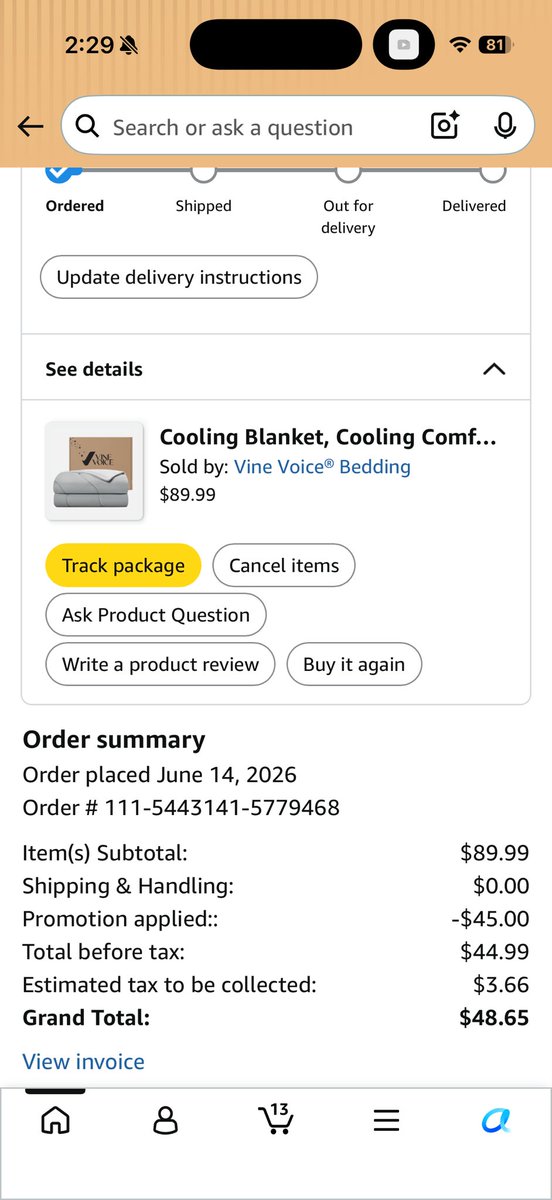This screenshot has height=1200, width=552.
Task: Open the View invoice link
Action: click(83, 1061)
